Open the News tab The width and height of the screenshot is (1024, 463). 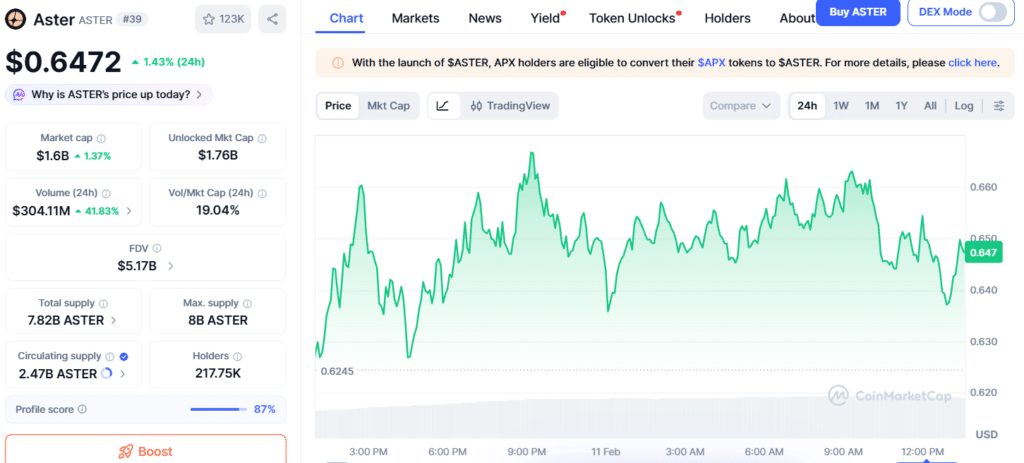tap(485, 18)
